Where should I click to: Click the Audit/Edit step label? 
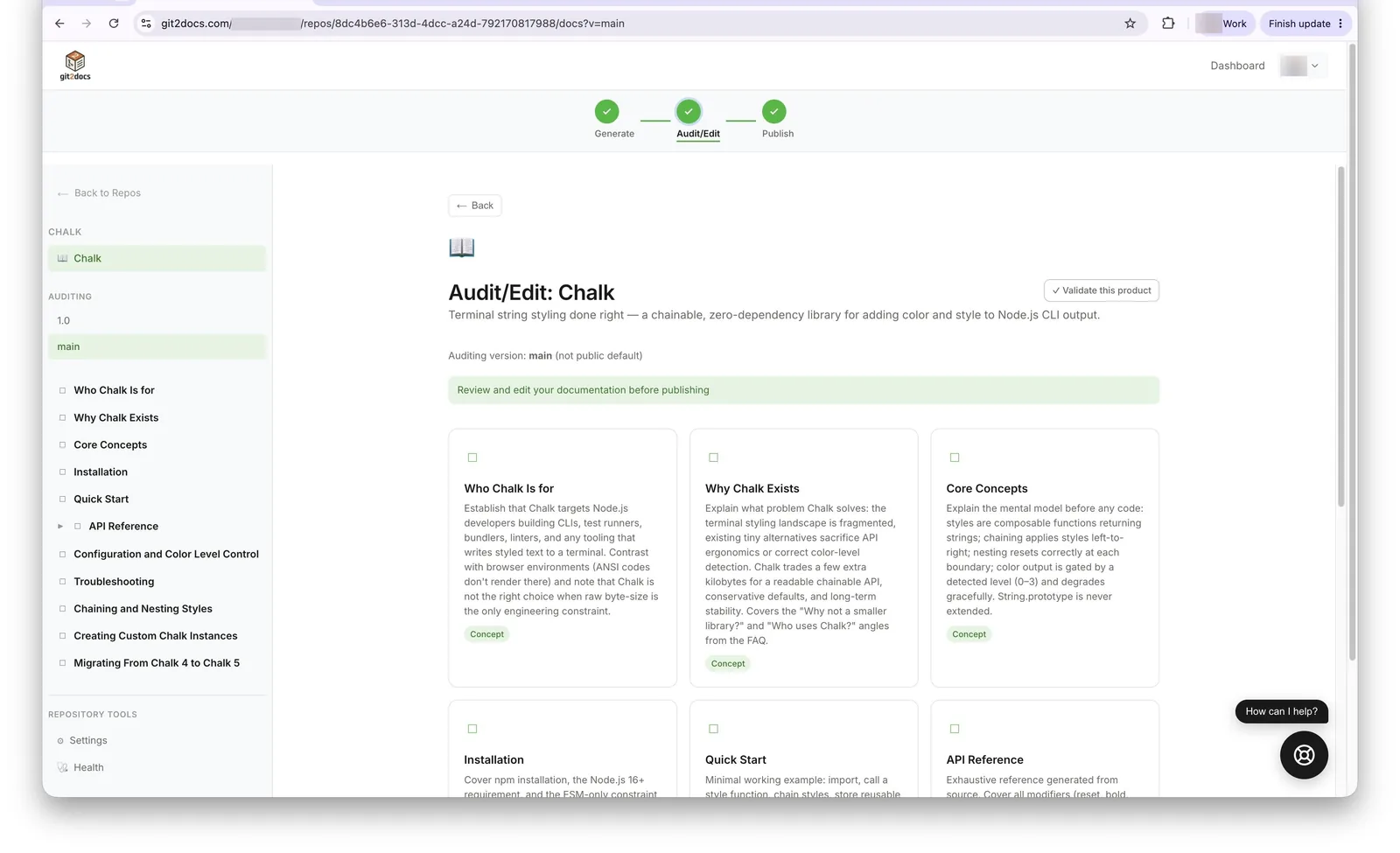coord(697,134)
